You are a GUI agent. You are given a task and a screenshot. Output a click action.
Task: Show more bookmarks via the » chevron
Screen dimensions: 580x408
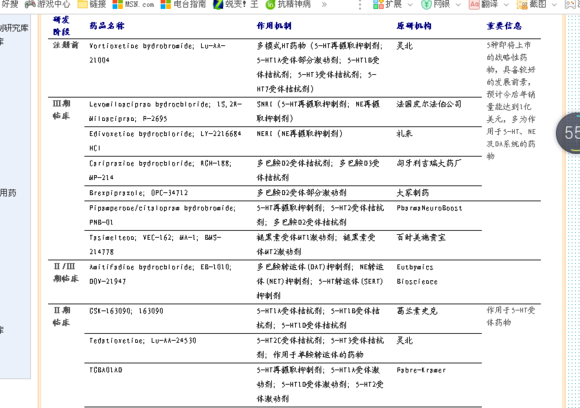324,4
